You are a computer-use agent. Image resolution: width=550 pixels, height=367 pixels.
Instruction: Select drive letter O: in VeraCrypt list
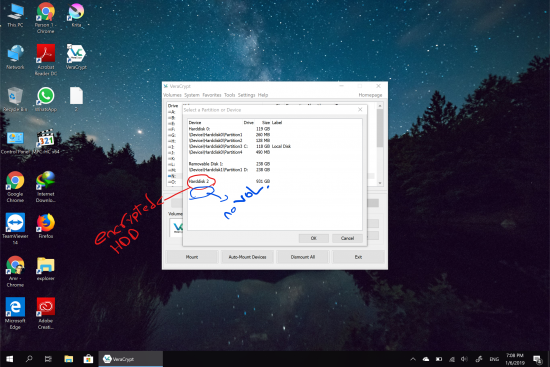[x=172, y=182]
